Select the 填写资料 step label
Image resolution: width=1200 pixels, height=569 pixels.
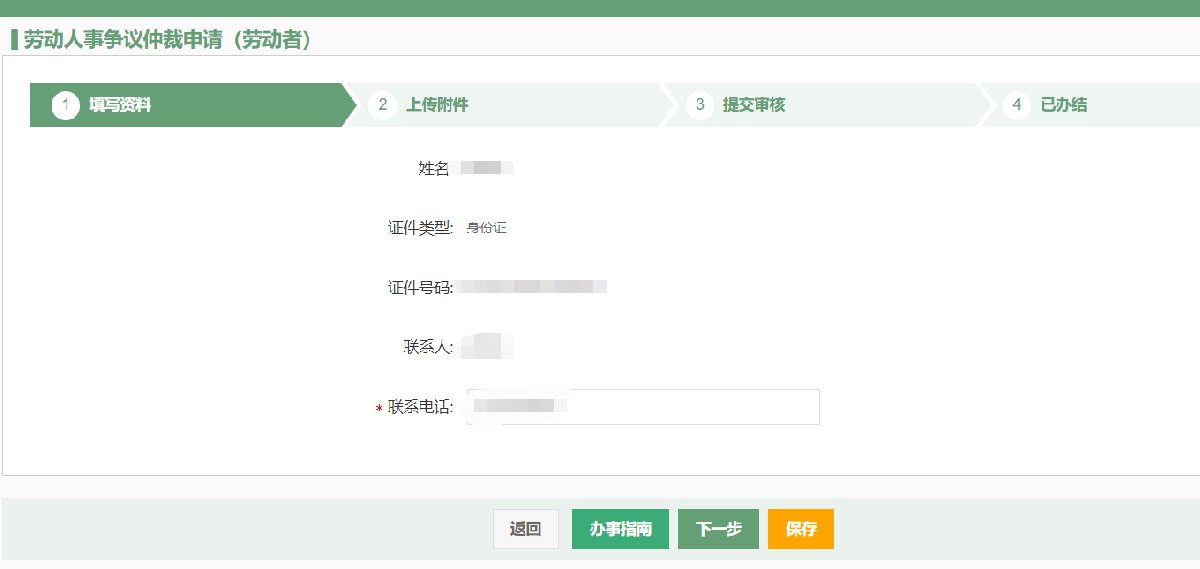pos(120,105)
